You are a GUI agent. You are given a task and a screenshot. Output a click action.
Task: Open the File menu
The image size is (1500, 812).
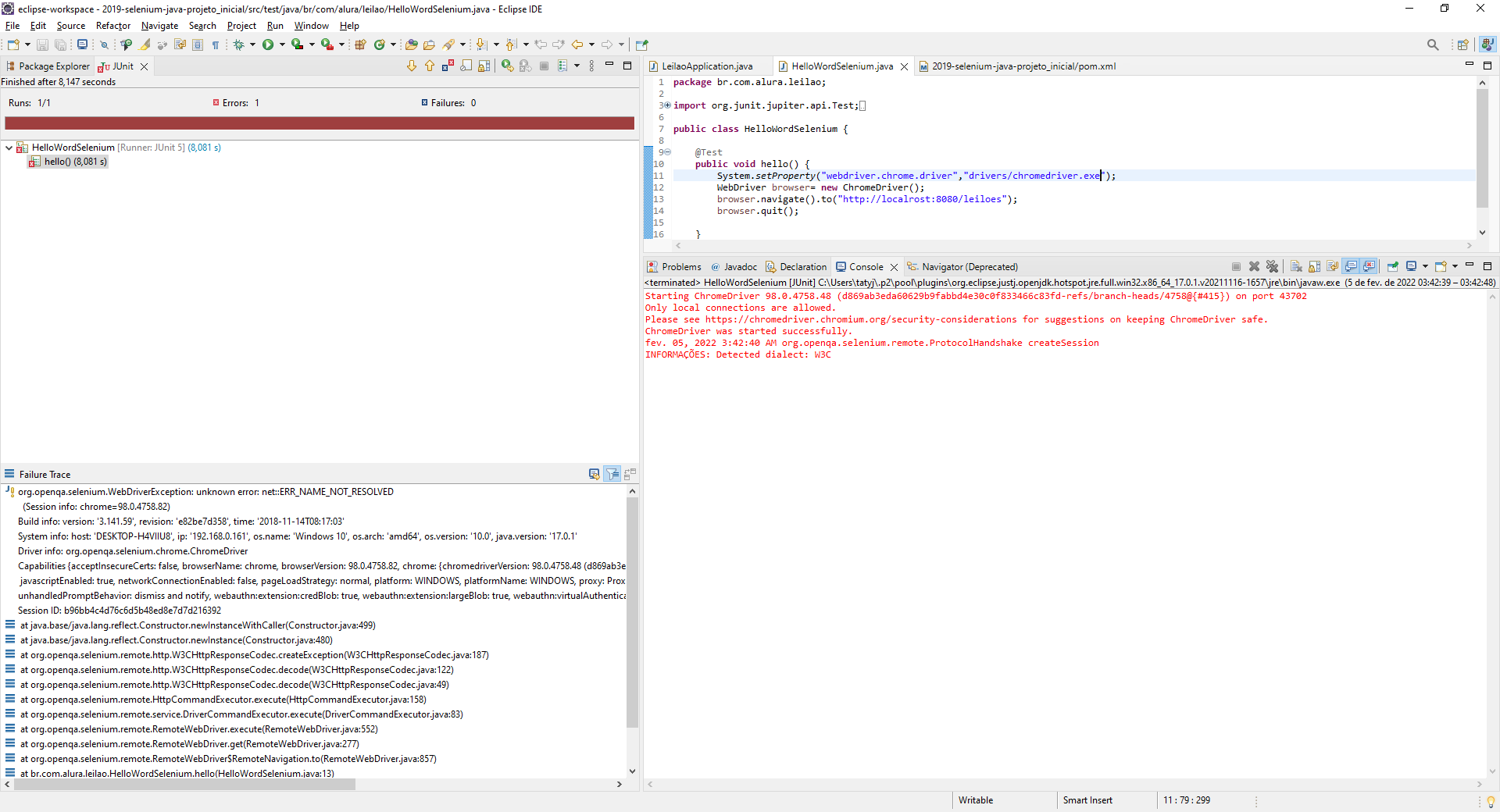tap(12, 26)
